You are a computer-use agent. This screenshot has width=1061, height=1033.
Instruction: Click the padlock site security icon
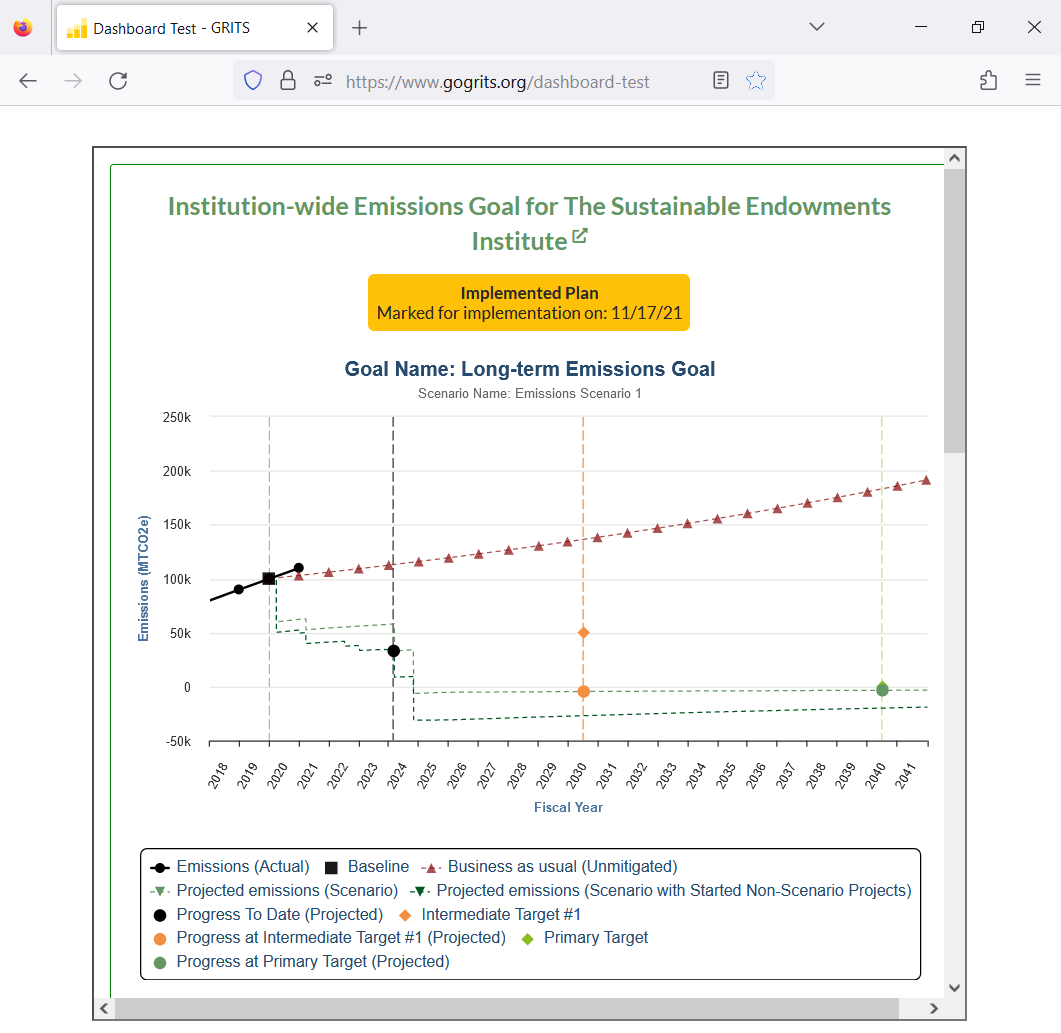point(288,81)
